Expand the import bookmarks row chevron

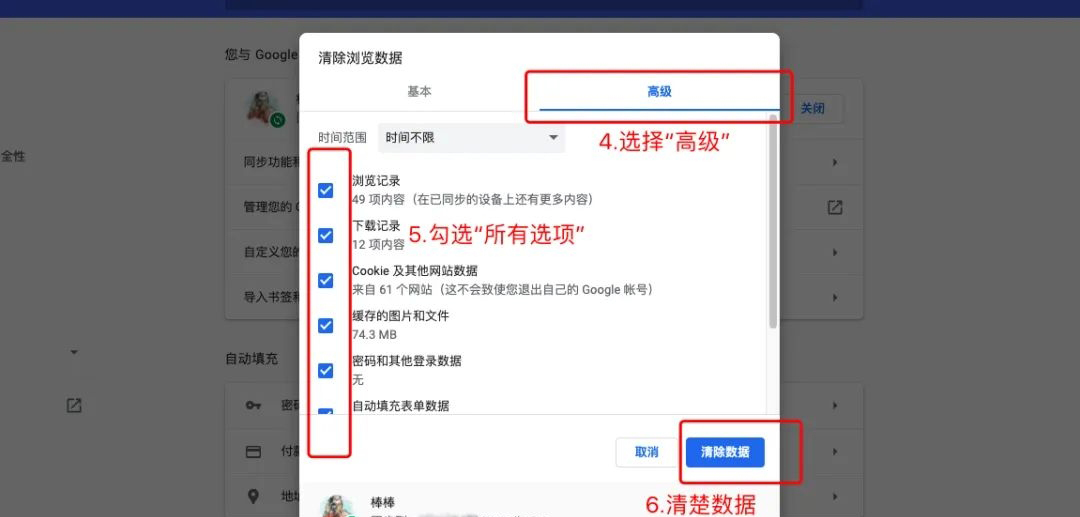835,297
